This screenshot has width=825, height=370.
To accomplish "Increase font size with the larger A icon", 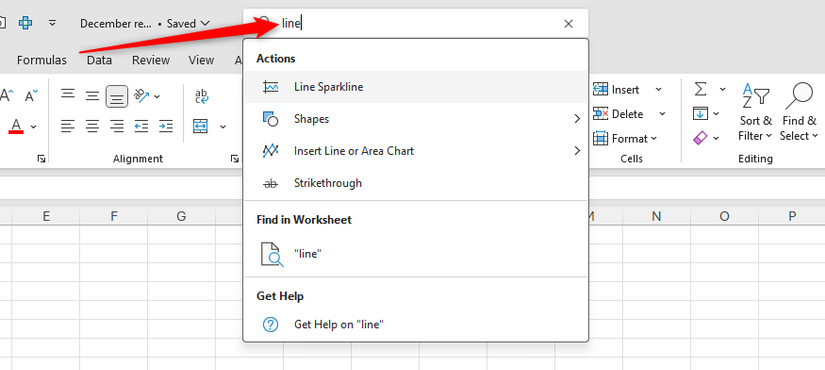I will [7, 95].
